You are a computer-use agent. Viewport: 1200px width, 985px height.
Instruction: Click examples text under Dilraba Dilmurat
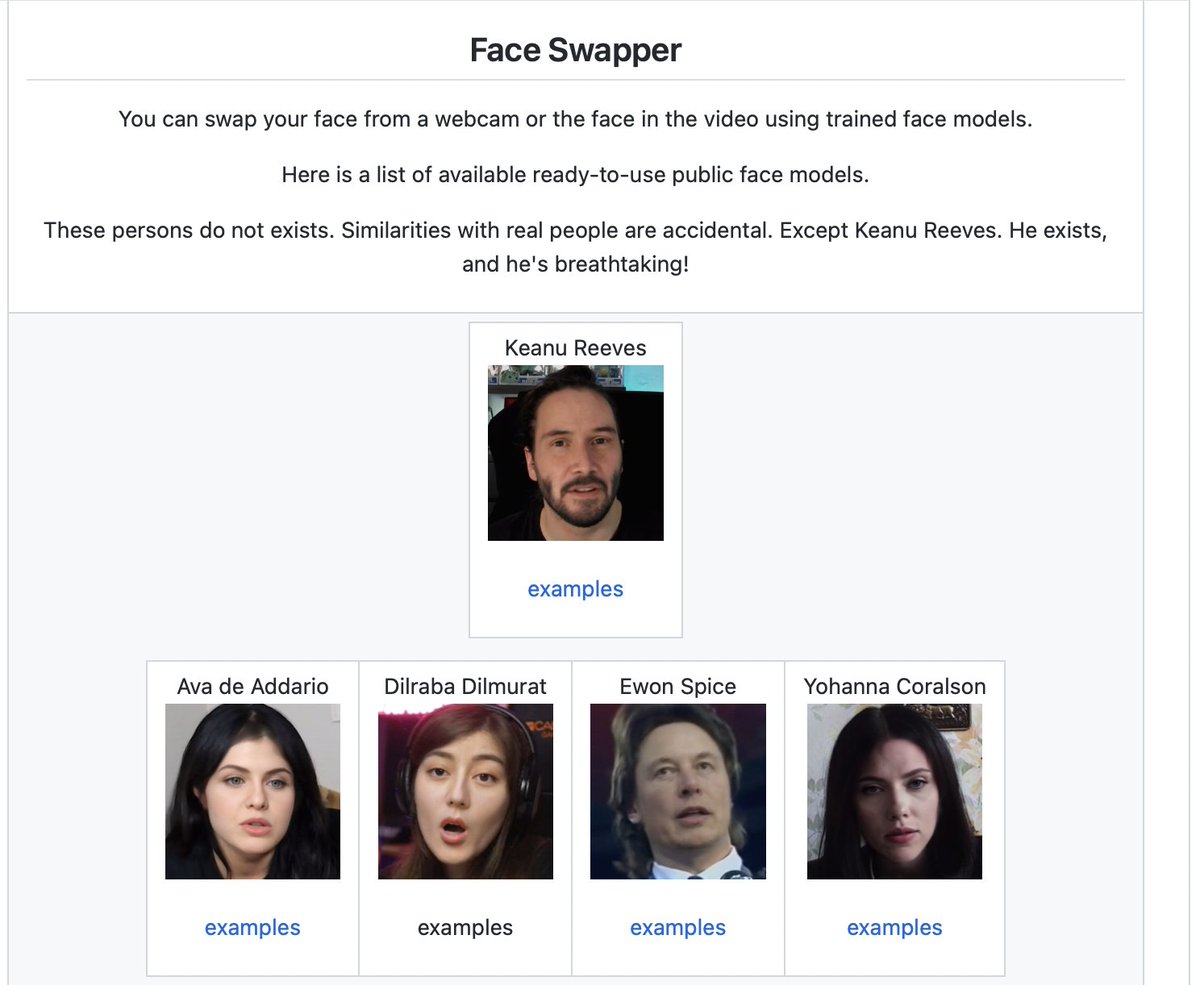pyautogui.click(x=465, y=927)
